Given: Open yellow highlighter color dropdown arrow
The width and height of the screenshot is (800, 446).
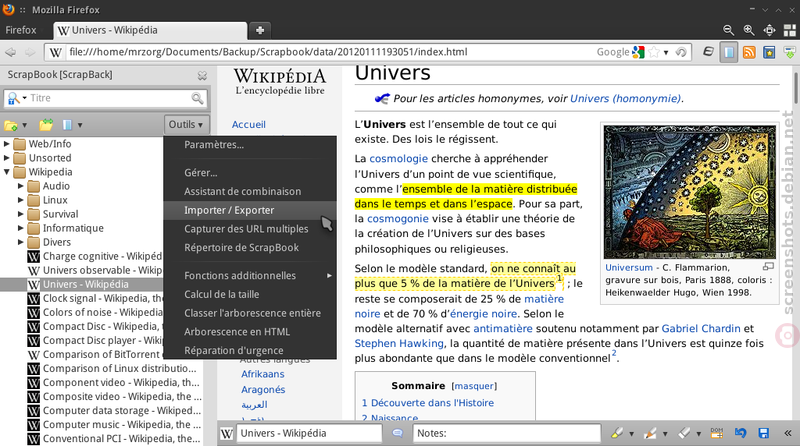Looking at the screenshot, I should coord(631,434).
